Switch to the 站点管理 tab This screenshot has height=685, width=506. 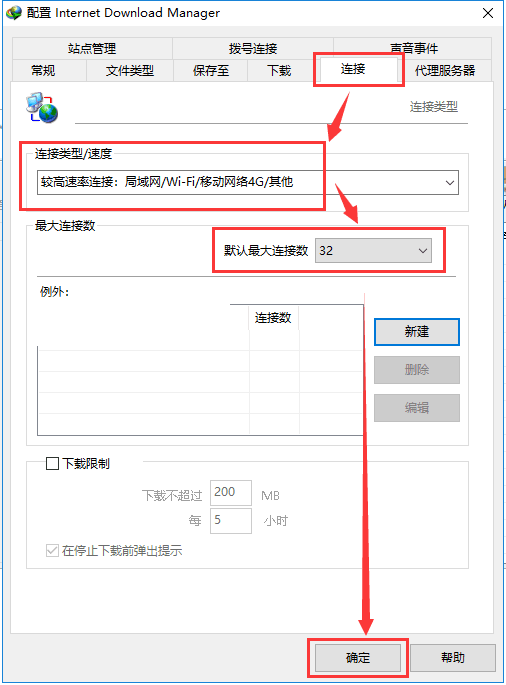click(x=92, y=48)
